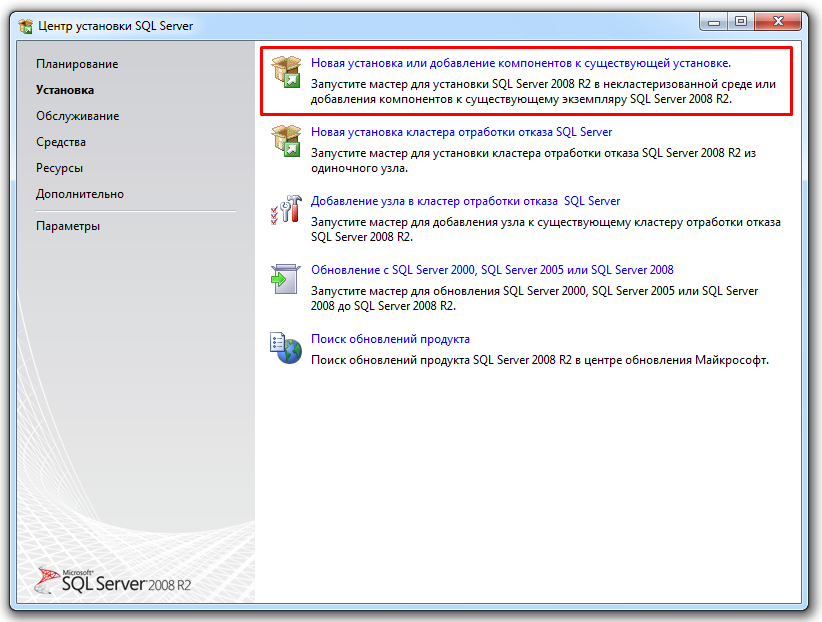Open the Параметры section
The image size is (822, 622).
tap(68, 226)
